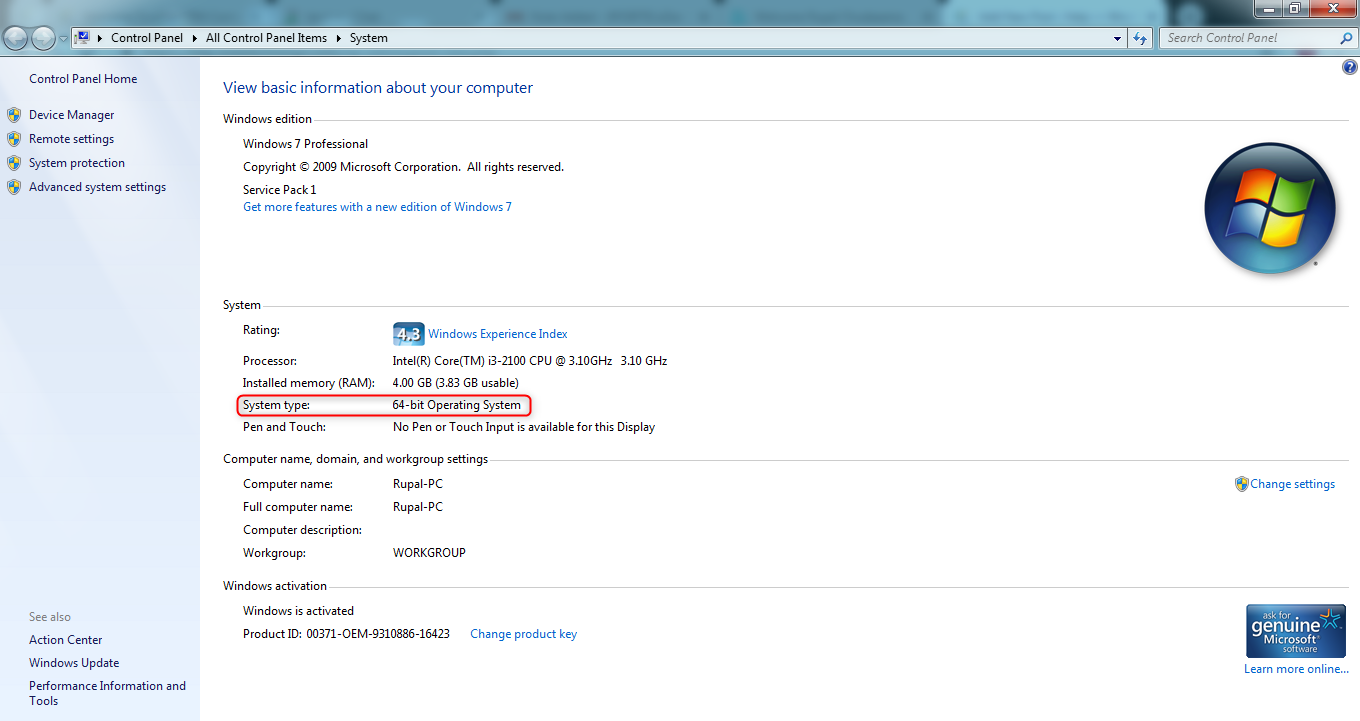The width and height of the screenshot is (1360, 721).
Task: Expand arrow after Control Panel breadcrumb
Action: [195, 38]
